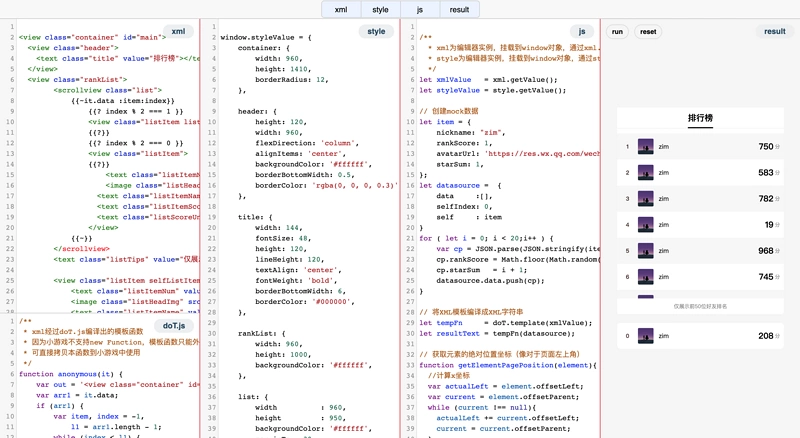The width and height of the screenshot is (800, 438).
Task: Click the result badge on the preview pane
Action: (x=774, y=31)
